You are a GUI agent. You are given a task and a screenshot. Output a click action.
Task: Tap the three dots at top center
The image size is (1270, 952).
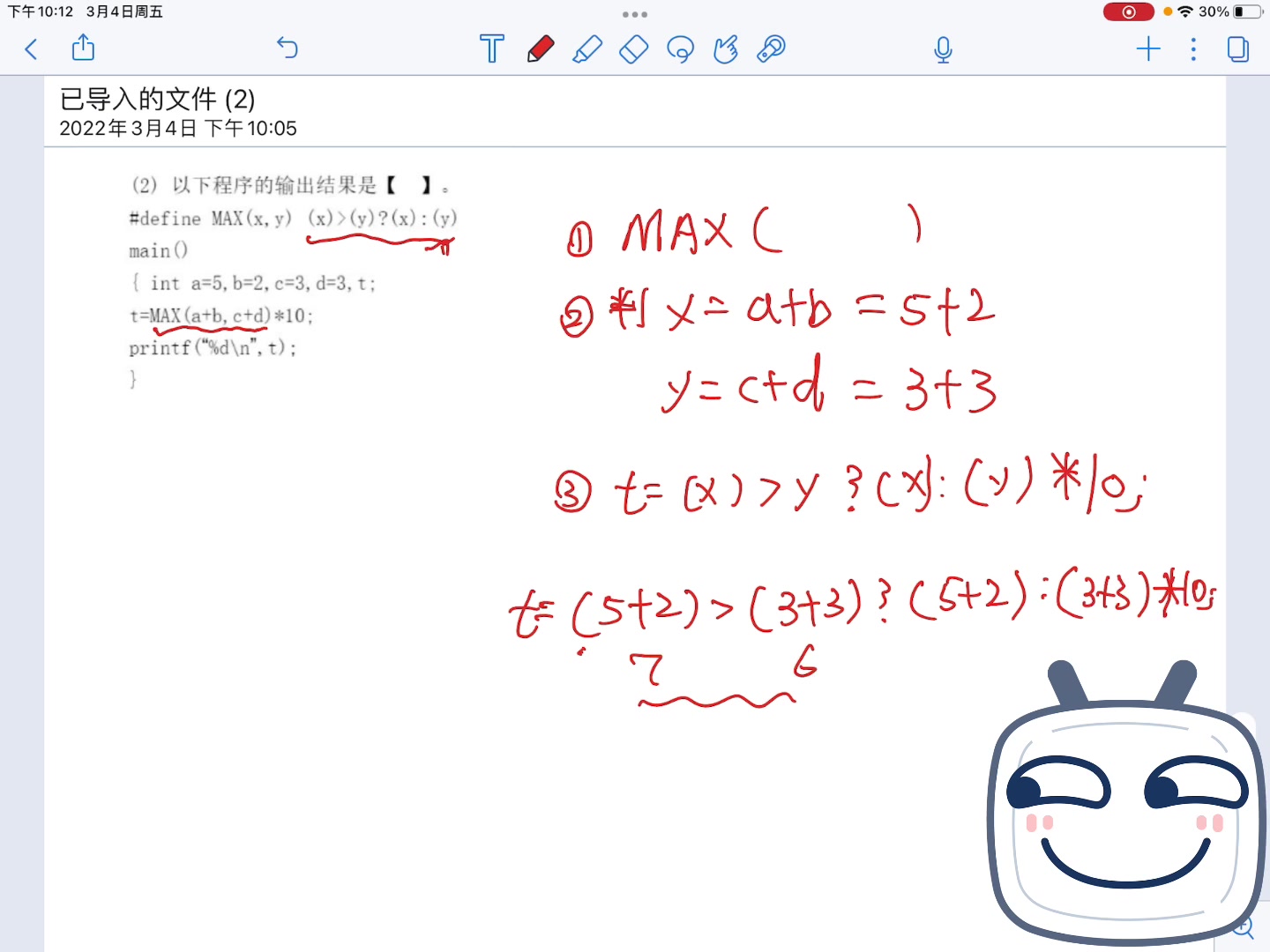click(634, 14)
